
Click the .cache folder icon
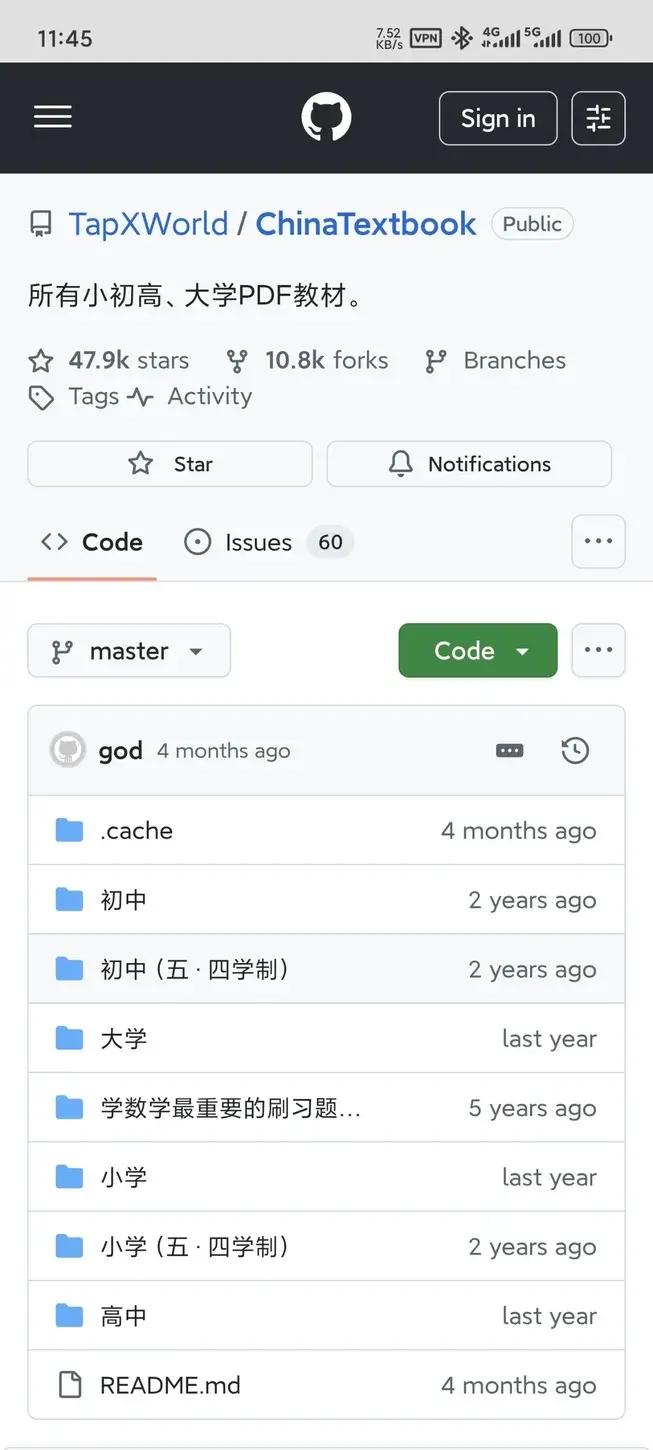69,830
